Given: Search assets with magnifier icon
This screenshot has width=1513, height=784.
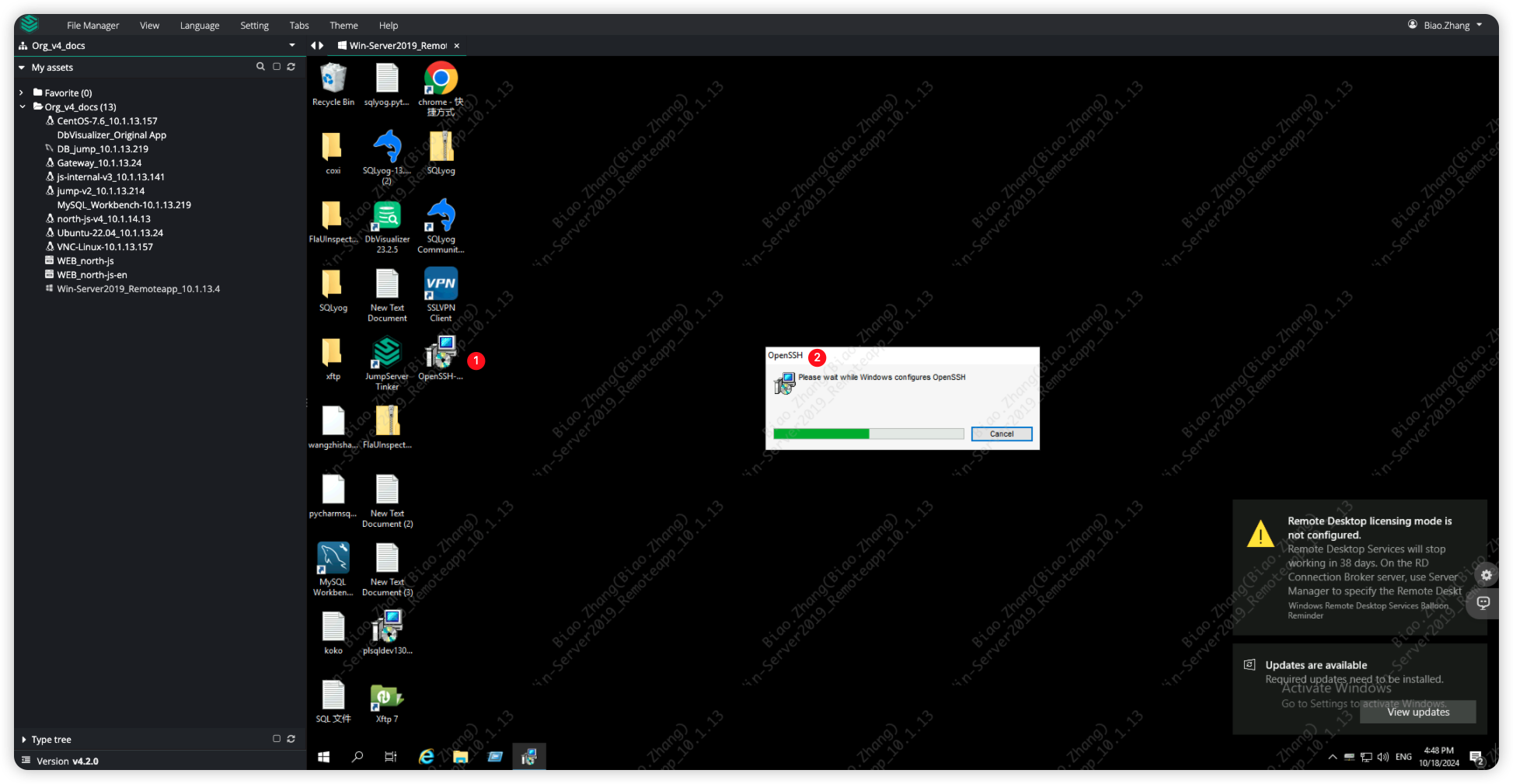Looking at the screenshot, I should tap(260, 67).
